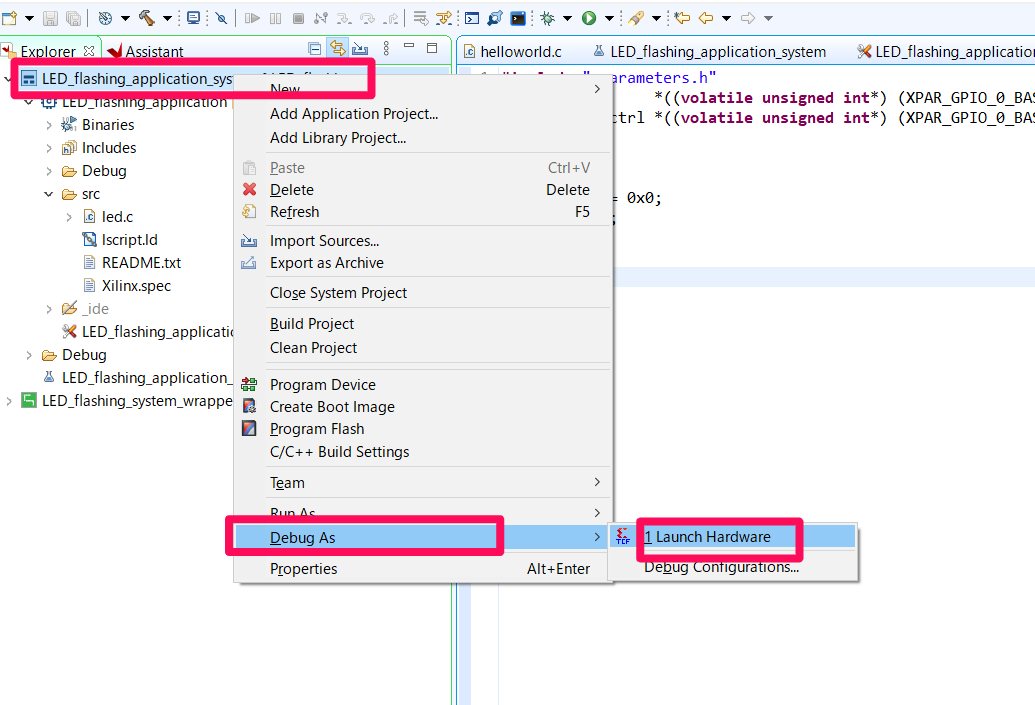Click the flashlight Search icon
This screenshot has height=705, width=1035.
coord(636,18)
